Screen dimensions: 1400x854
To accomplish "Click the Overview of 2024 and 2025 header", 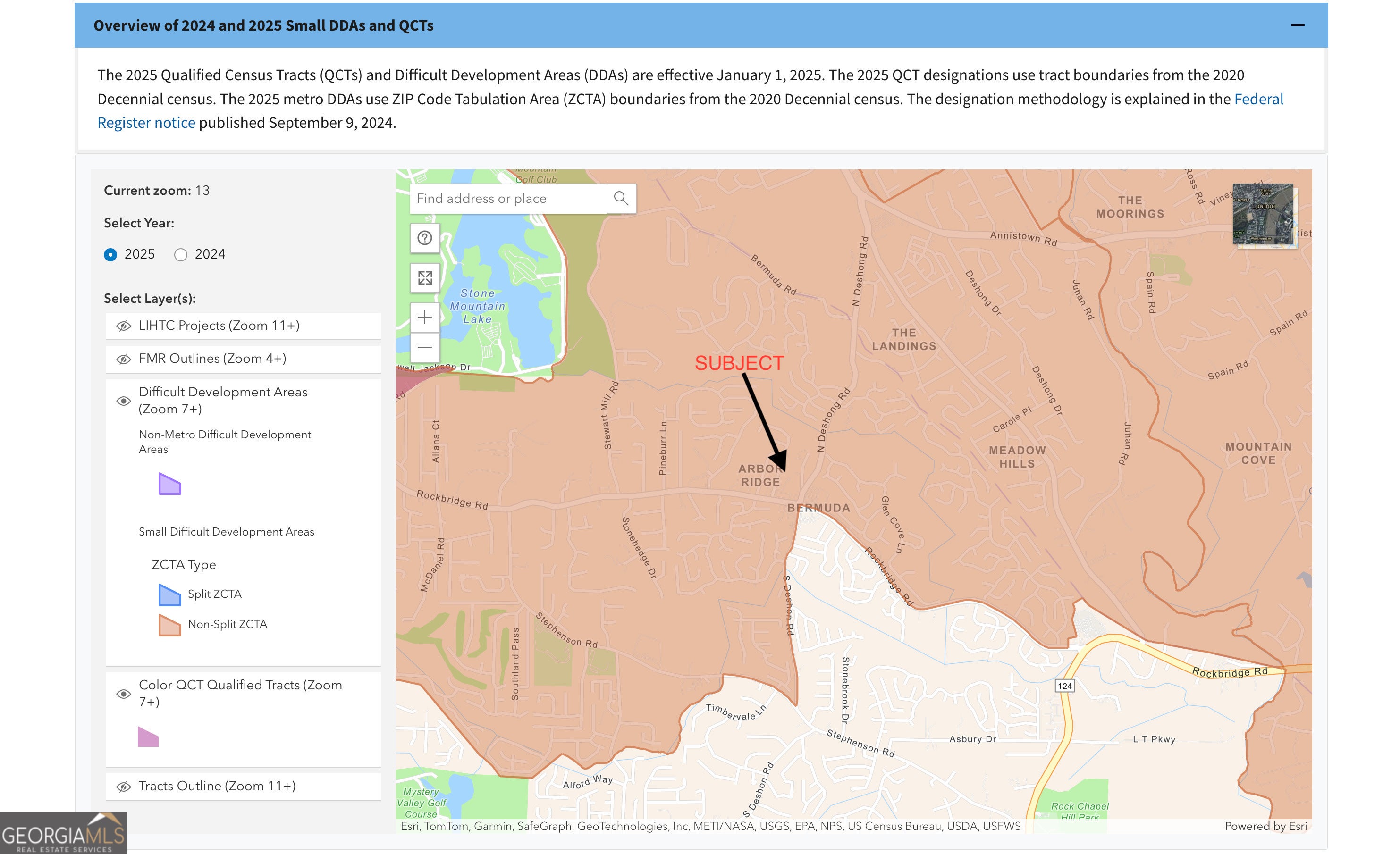I will (263, 25).
